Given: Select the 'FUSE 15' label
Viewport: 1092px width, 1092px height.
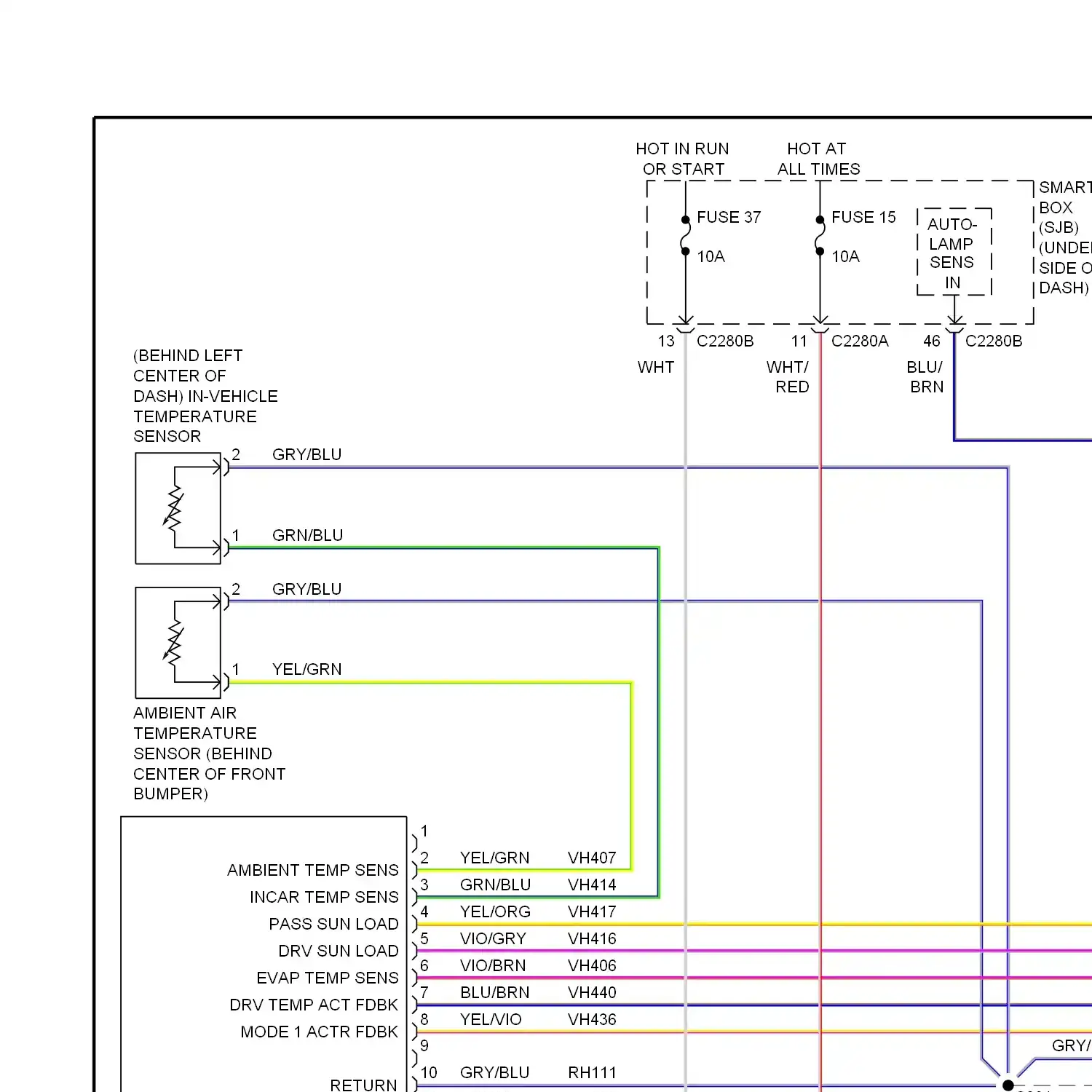Looking at the screenshot, I should (863, 217).
